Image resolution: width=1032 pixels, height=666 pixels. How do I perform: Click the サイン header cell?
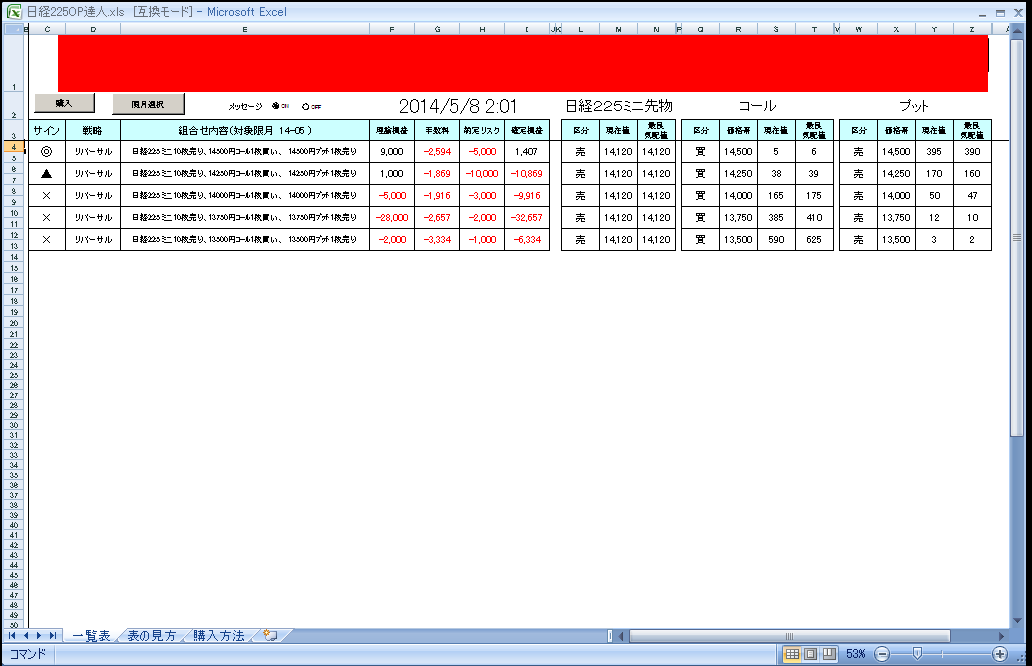pyautogui.click(x=47, y=130)
